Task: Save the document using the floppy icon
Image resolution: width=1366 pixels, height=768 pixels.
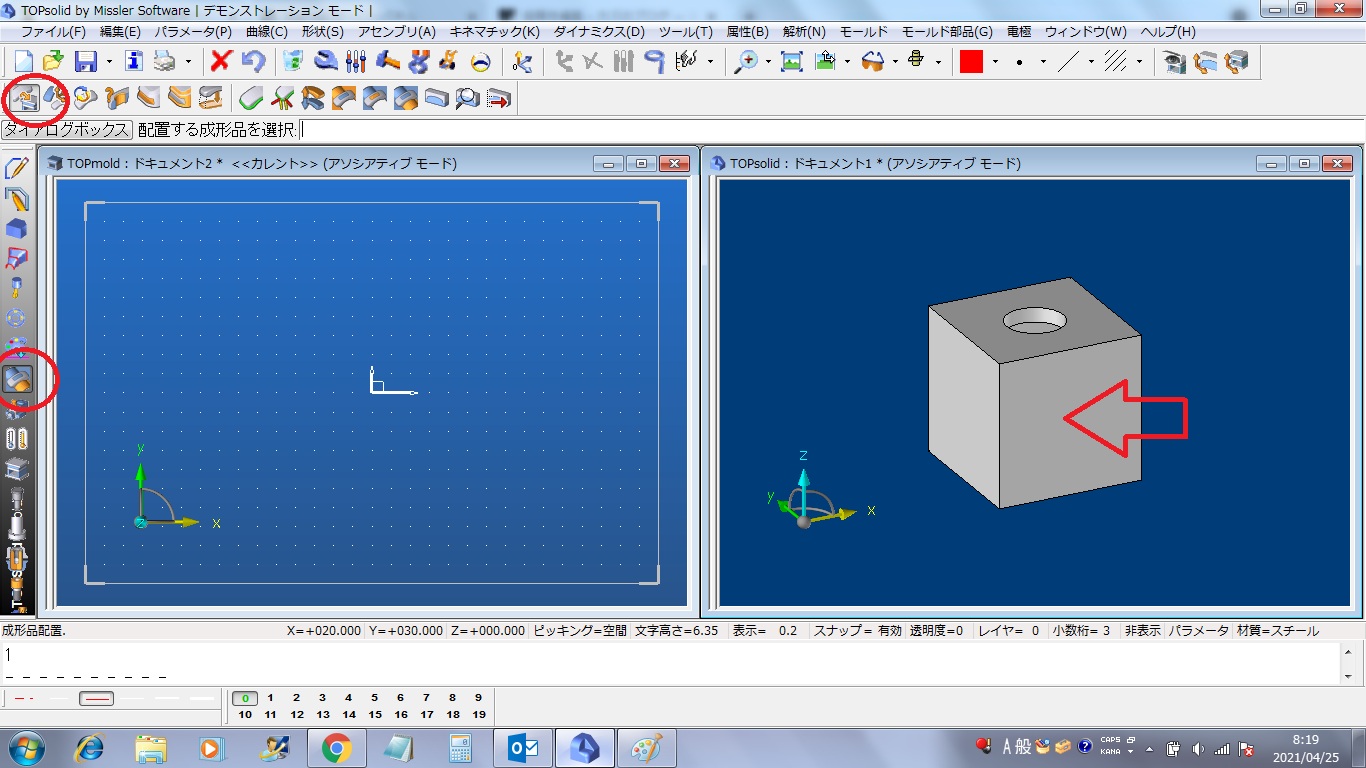Action: [86, 62]
